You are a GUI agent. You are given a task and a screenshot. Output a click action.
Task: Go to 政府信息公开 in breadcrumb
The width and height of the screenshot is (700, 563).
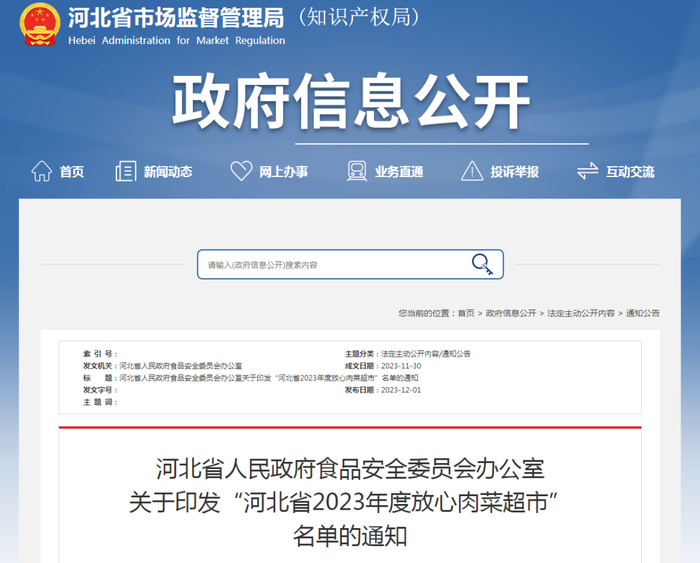point(511,313)
